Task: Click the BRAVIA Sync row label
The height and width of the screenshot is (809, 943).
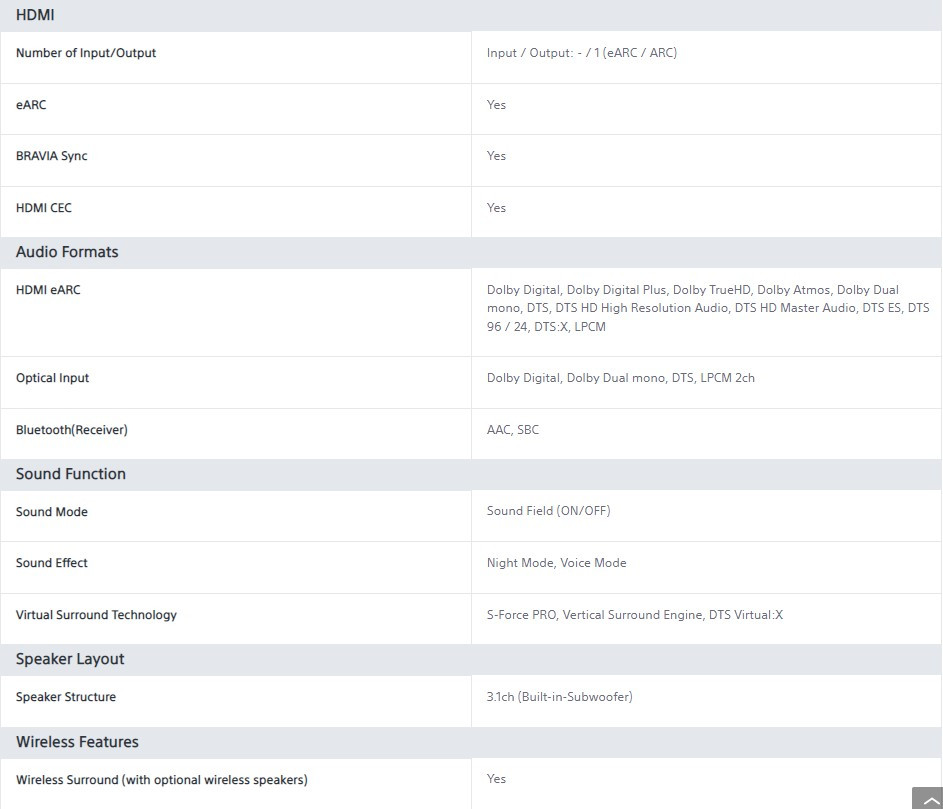Action: click(52, 156)
